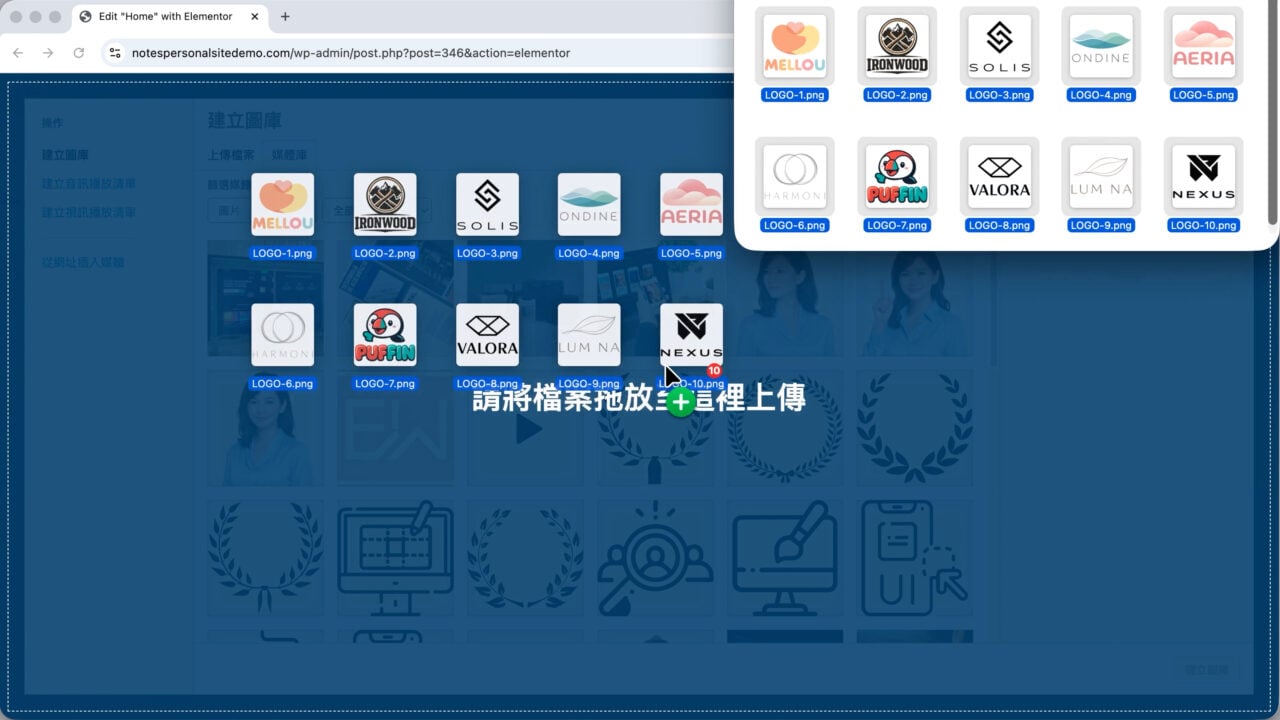1280x720 pixels.
Task: Switch to the 媒體庫 tab
Action: pyautogui.click(x=289, y=155)
